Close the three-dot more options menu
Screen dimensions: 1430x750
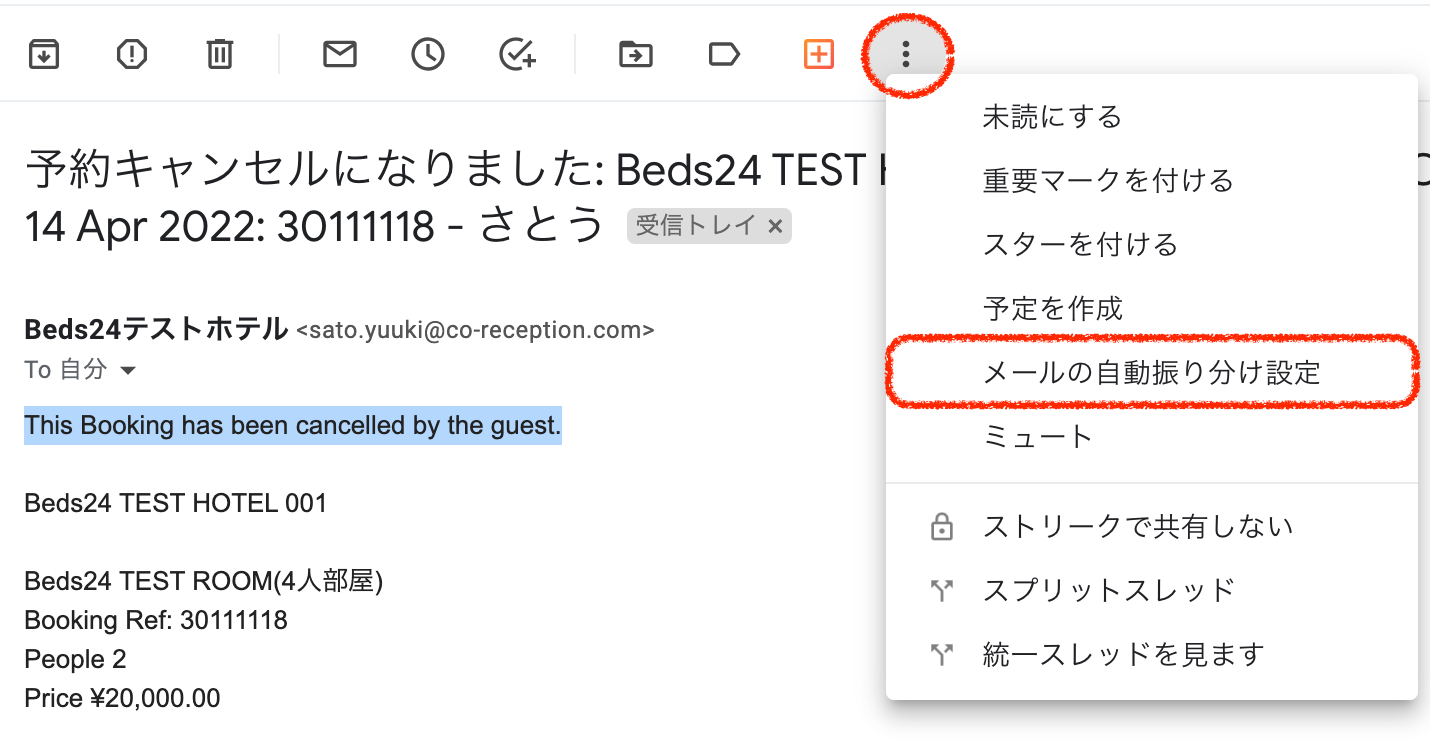click(x=906, y=54)
